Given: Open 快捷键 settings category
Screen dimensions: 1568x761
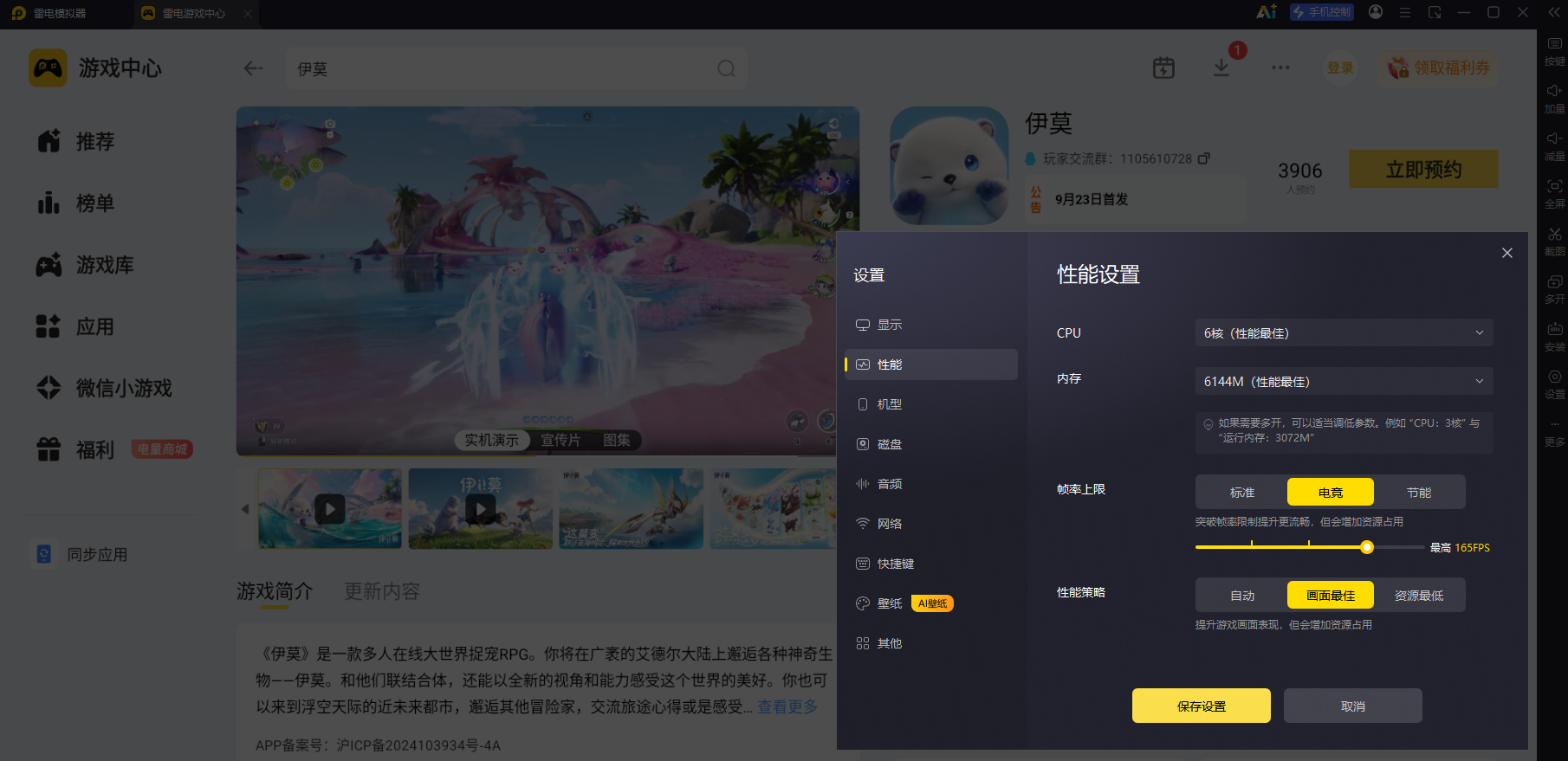Looking at the screenshot, I should (x=931, y=564).
